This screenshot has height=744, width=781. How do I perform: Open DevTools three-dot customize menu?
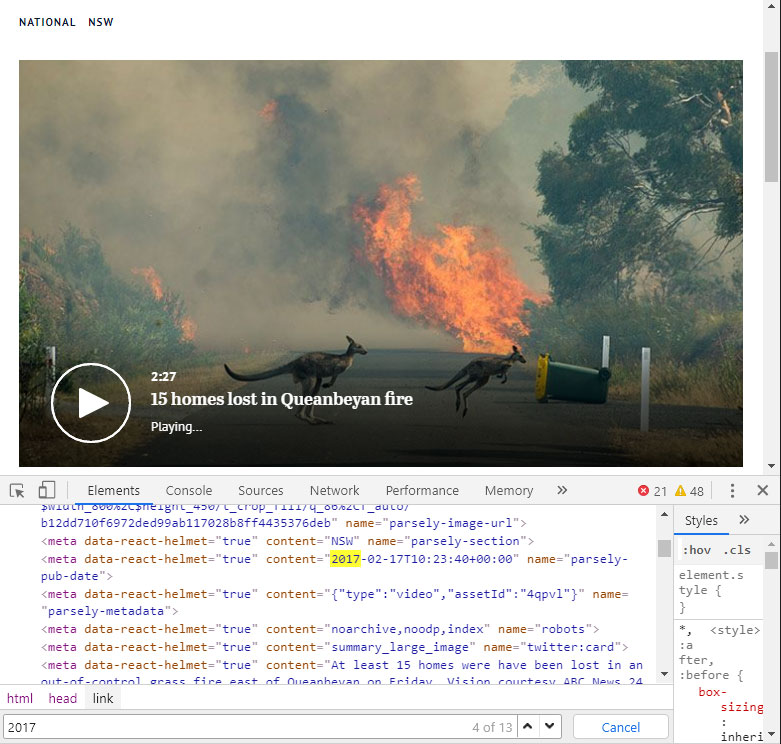pos(732,491)
